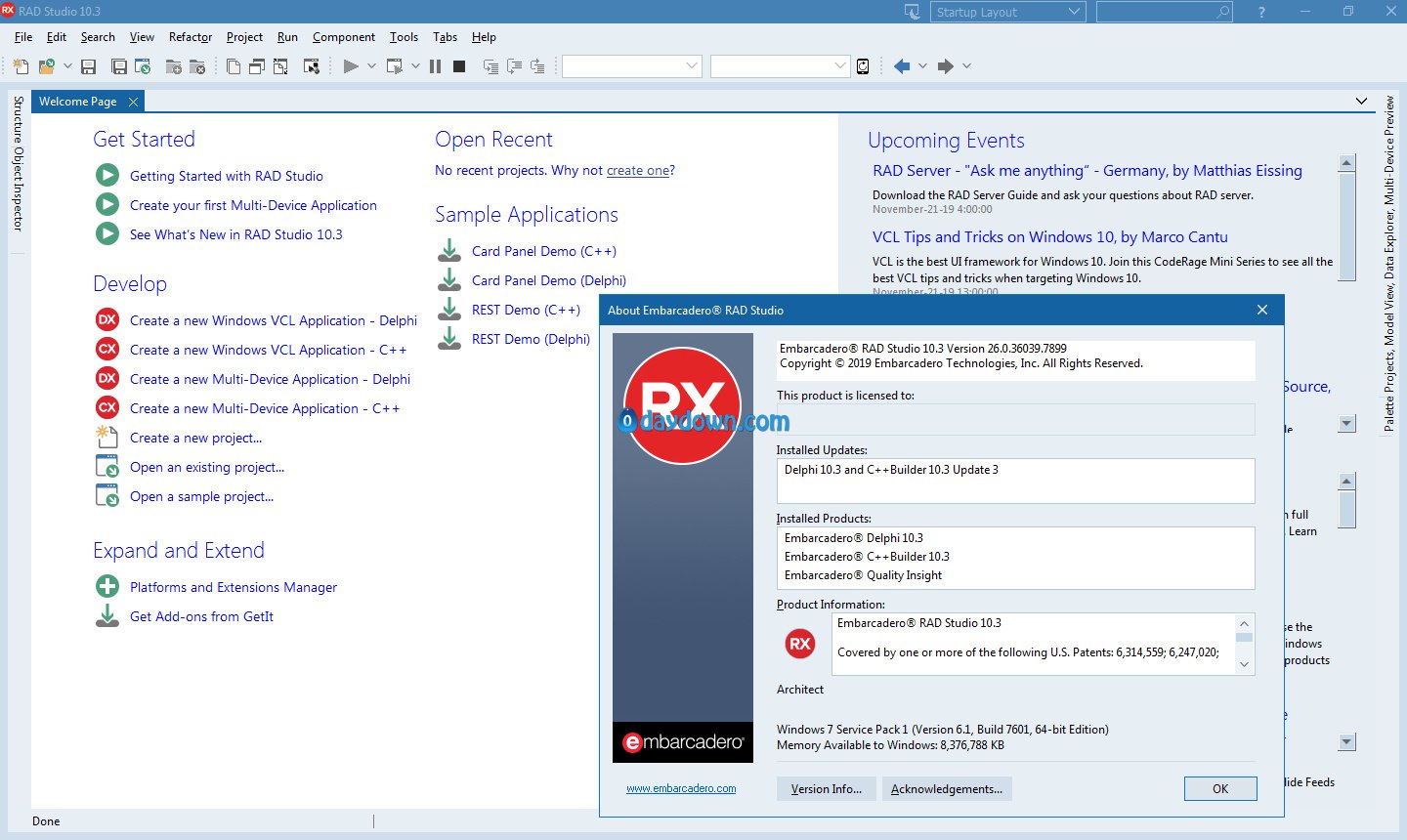
Task: Open Getting Started with RAD Studio link
Action: point(227,176)
